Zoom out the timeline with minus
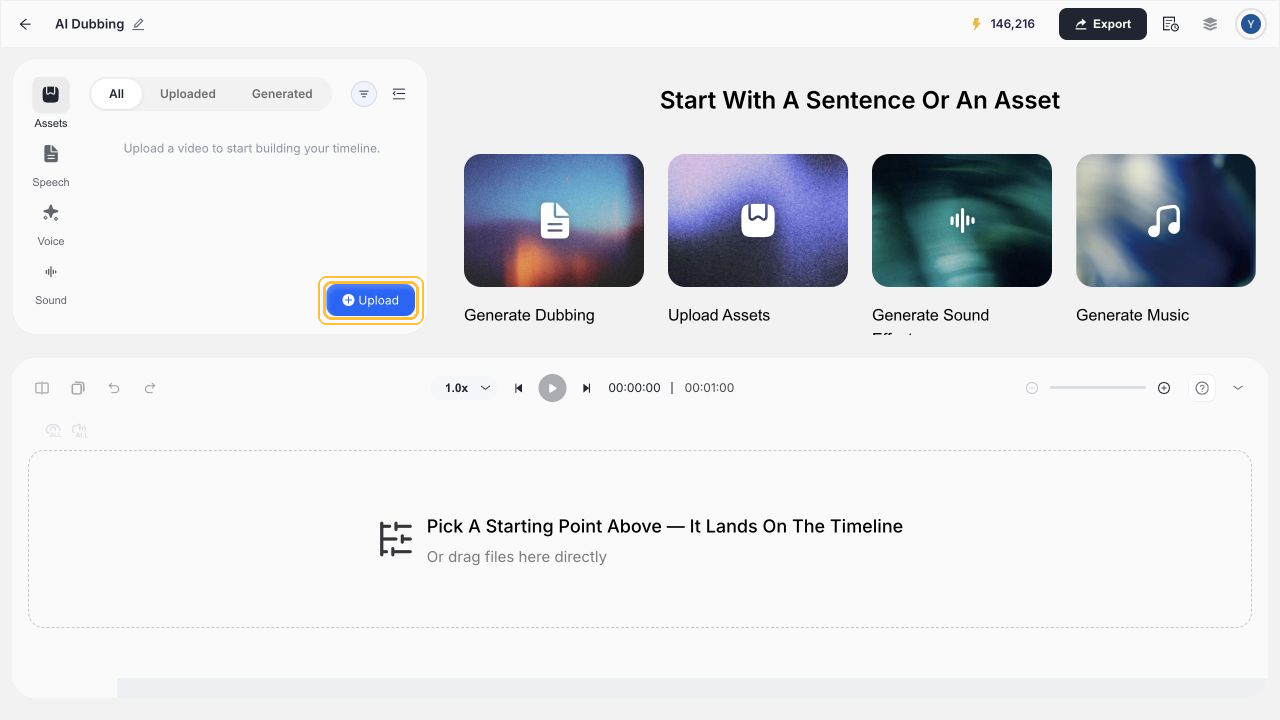This screenshot has height=720, width=1280. click(1032, 388)
